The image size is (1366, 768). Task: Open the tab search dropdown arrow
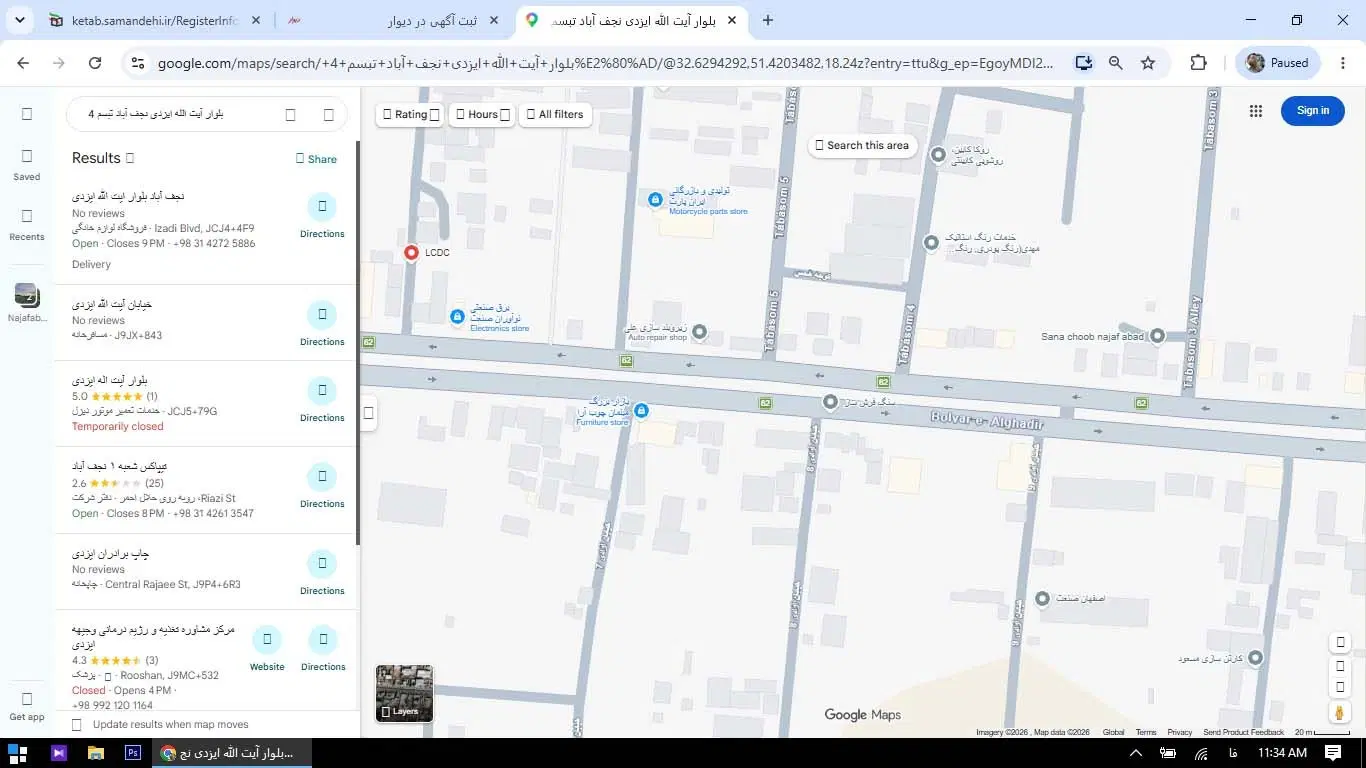coord(19,20)
